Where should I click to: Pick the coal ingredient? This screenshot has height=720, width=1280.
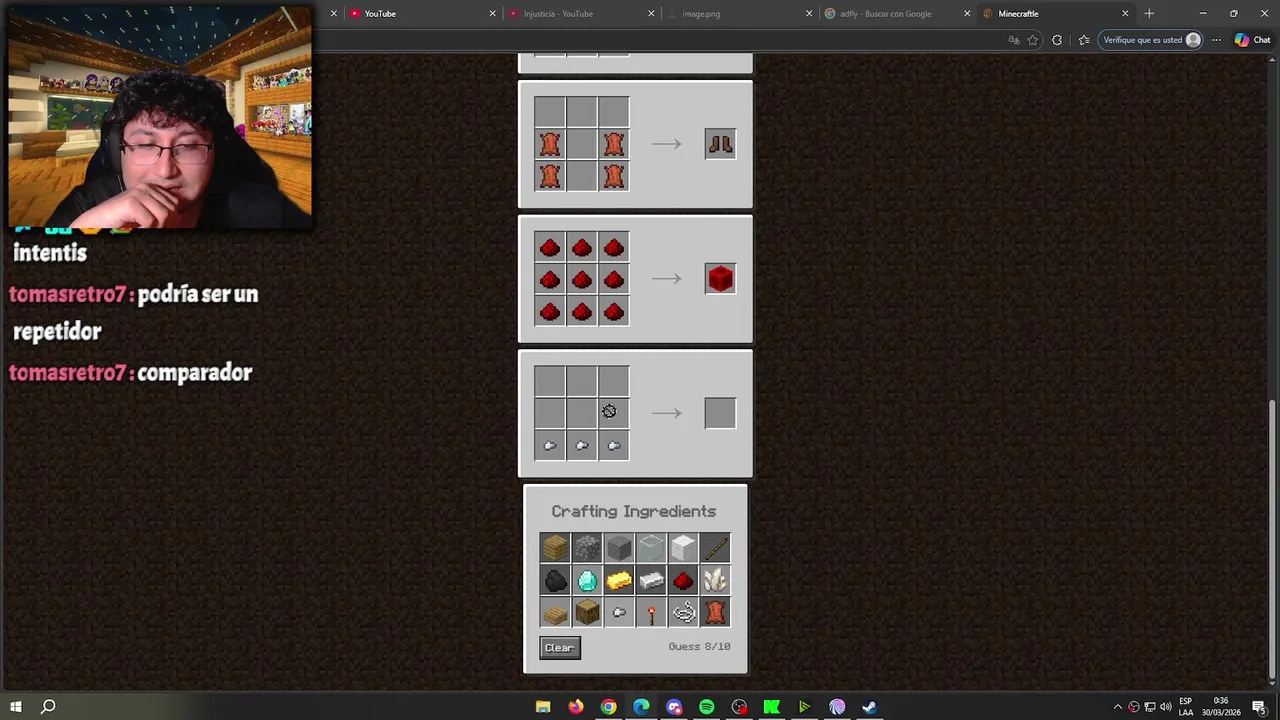click(x=555, y=580)
